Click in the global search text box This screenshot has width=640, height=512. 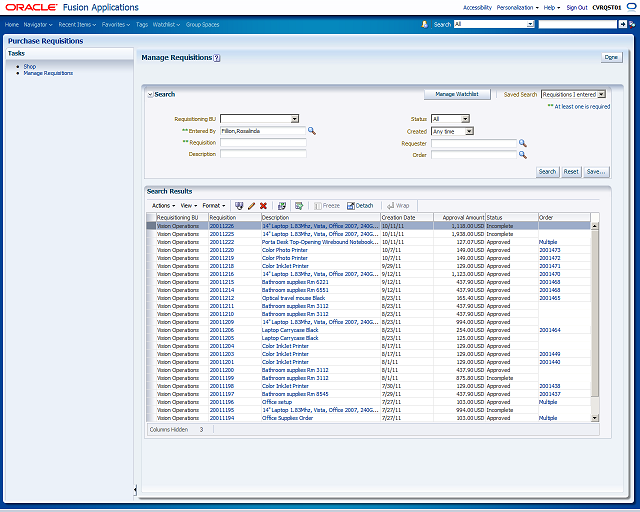tap(577, 24)
